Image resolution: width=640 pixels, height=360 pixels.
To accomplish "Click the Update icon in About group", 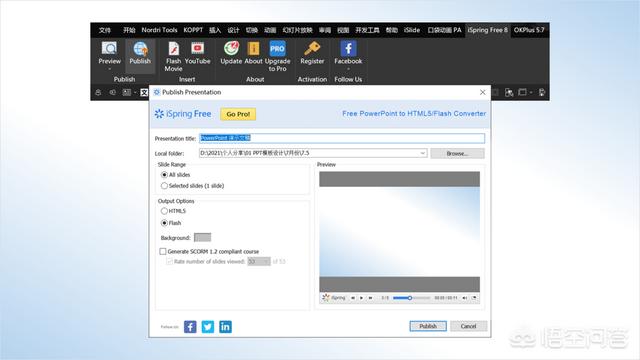I will tap(231, 49).
